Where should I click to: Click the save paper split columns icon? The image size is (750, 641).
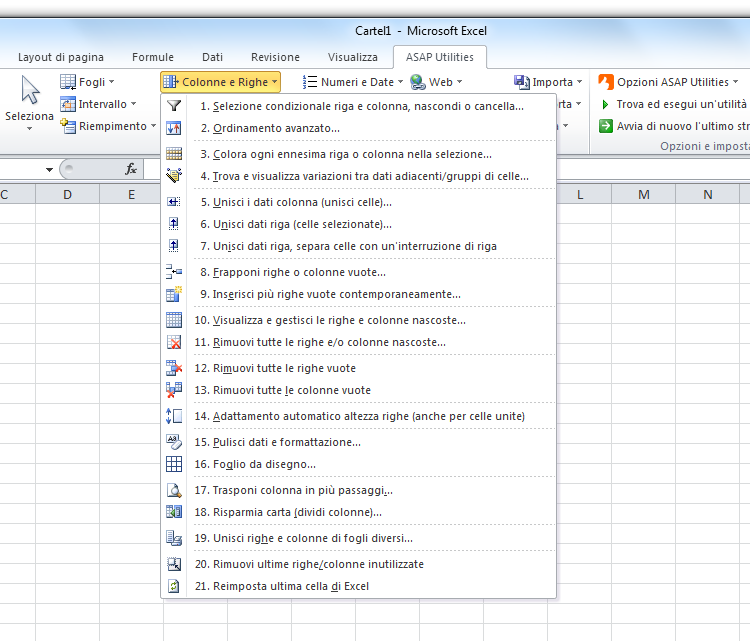point(174,512)
